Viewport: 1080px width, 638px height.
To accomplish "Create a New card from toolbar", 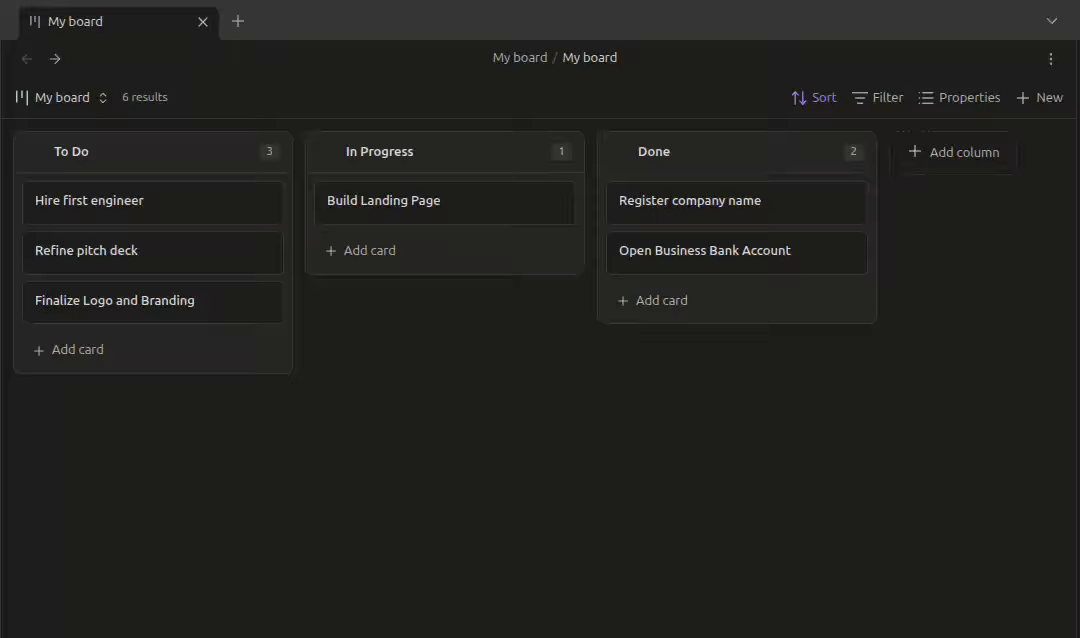I will (x=1039, y=98).
